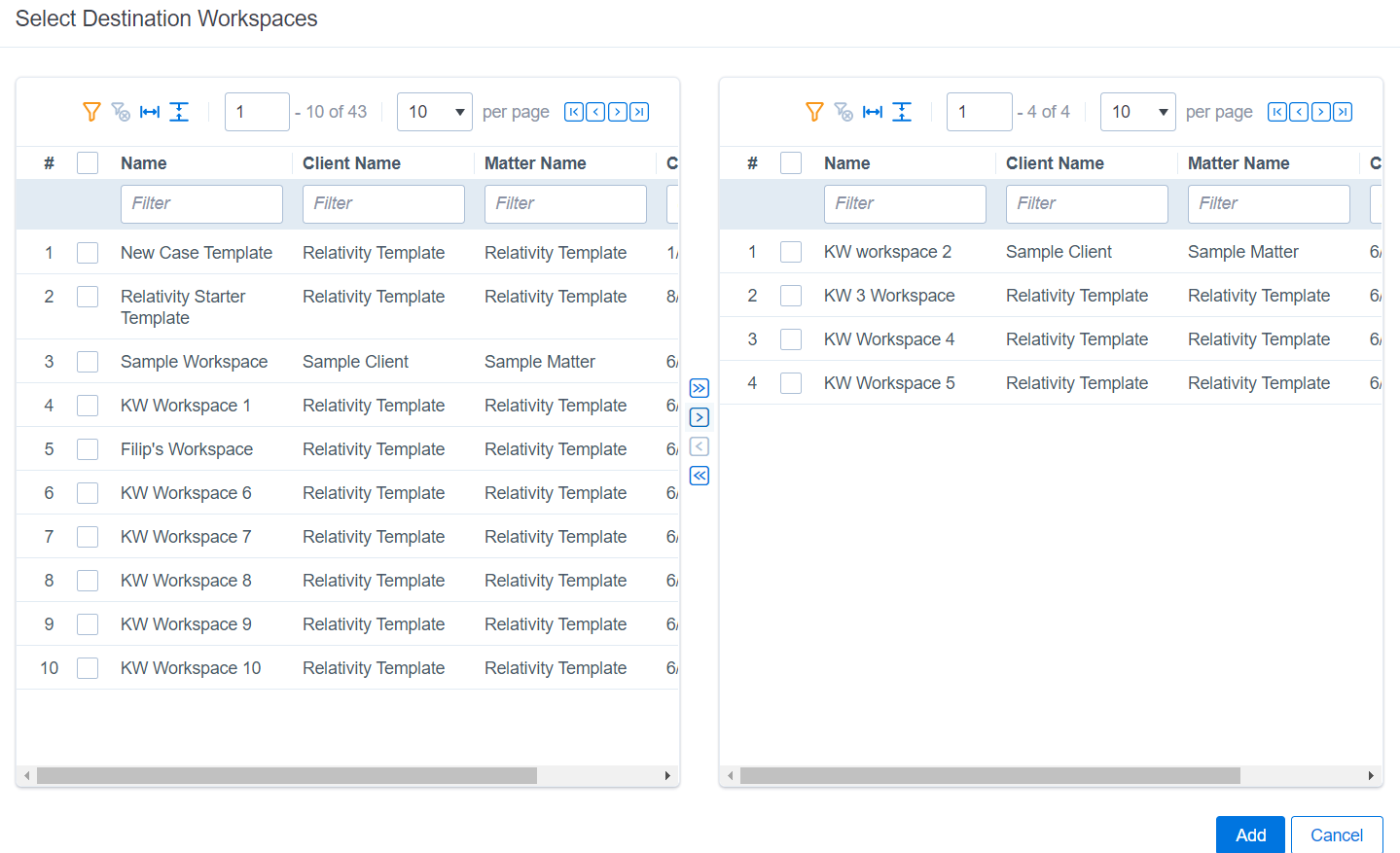Viewport: 1400px width, 853px height.
Task: Select the Relativity Starter Template row name
Action: (x=183, y=307)
